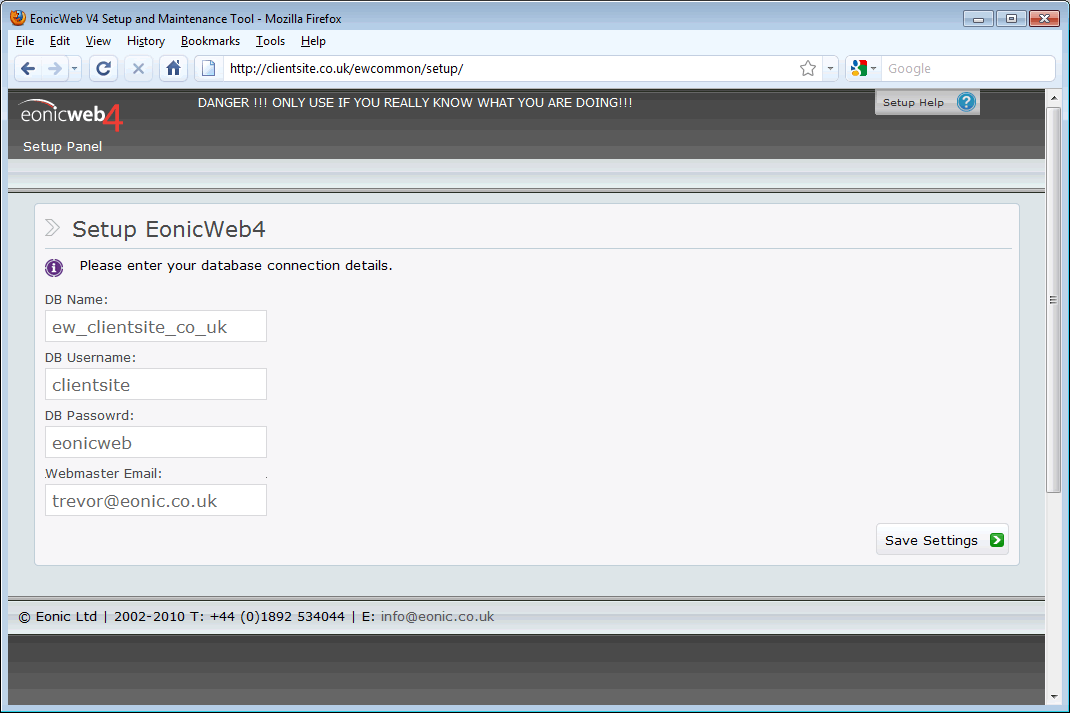Click the eonicweb4 logo
Viewport: 1070px width, 713px height.
tap(70, 115)
